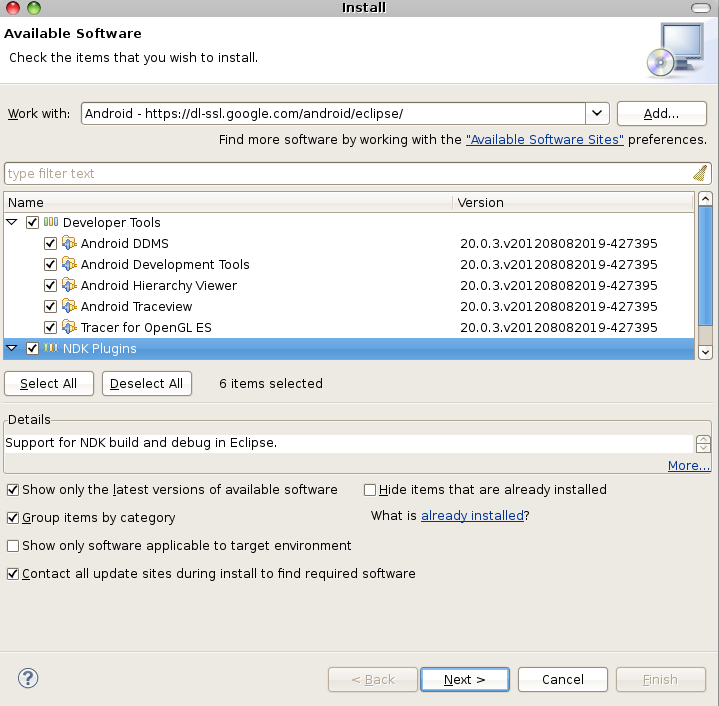Click Select All button
Viewport: 719px width, 706px height.
tap(49, 383)
